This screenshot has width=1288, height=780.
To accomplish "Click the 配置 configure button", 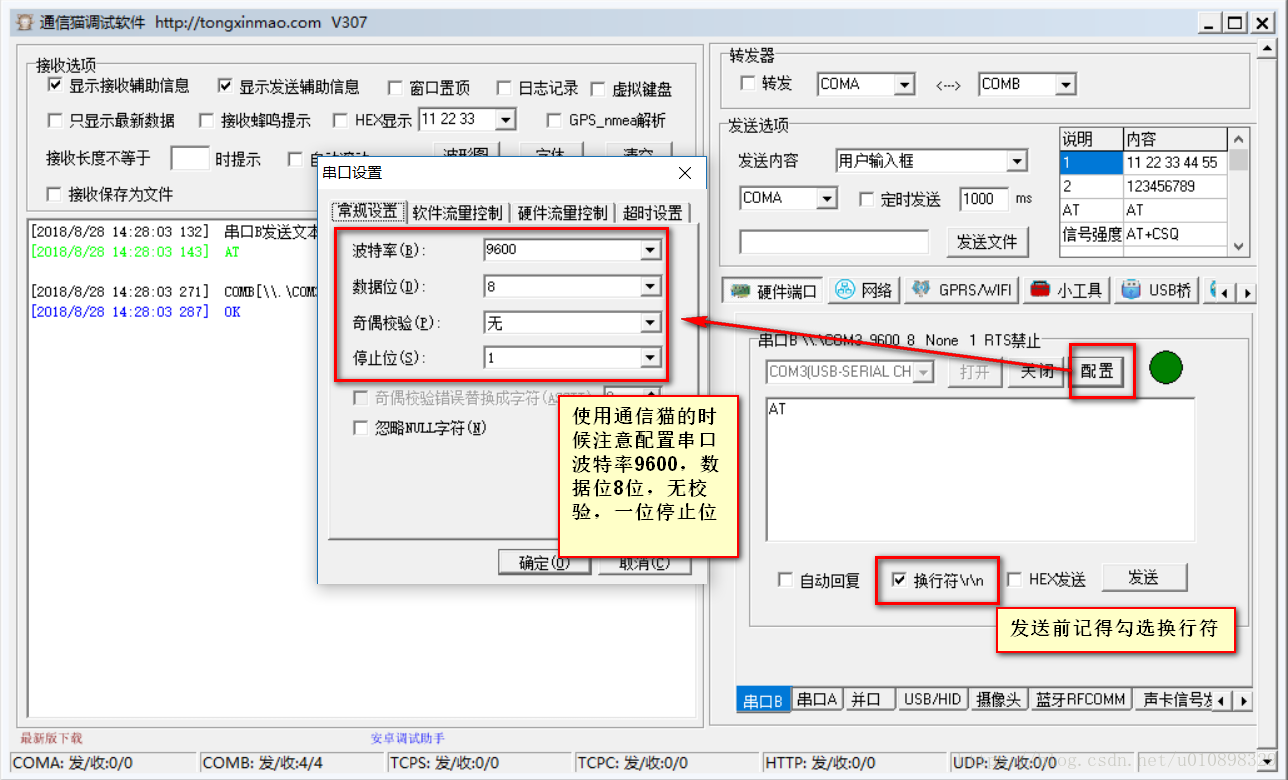I will click(x=1096, y=372).
